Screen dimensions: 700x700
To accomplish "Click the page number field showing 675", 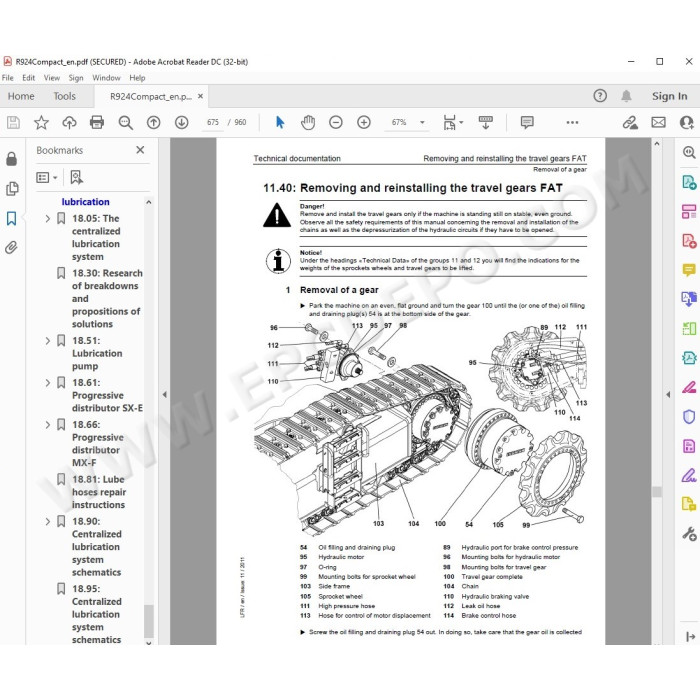I will [x=213, y=122].
